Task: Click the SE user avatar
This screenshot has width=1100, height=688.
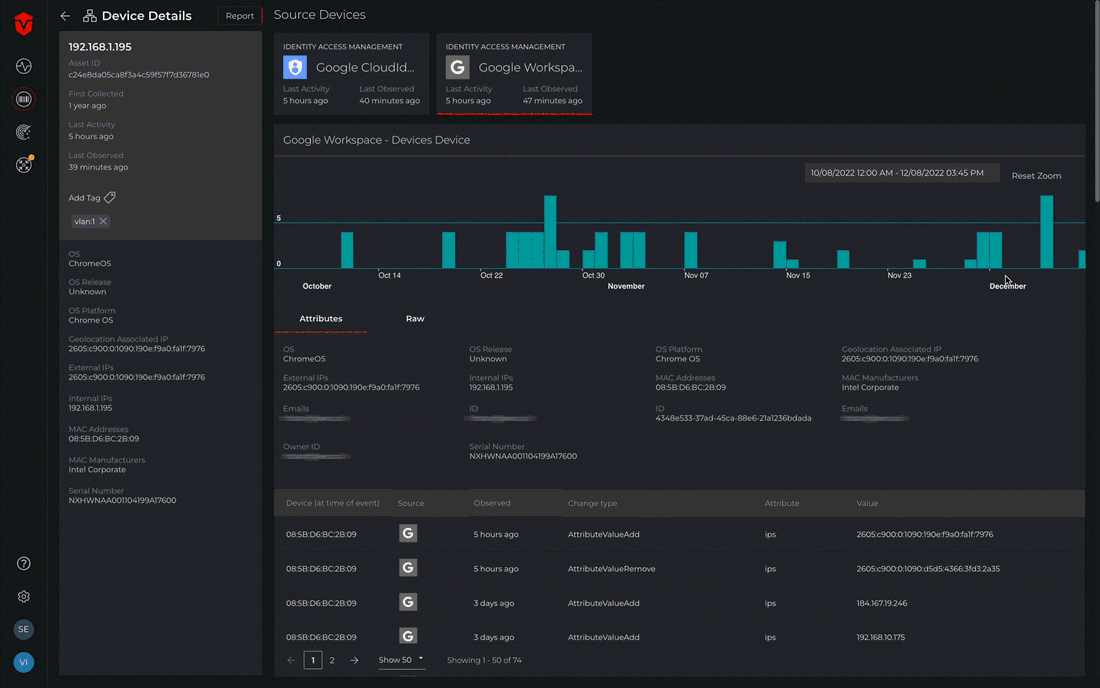Action: 24,629
